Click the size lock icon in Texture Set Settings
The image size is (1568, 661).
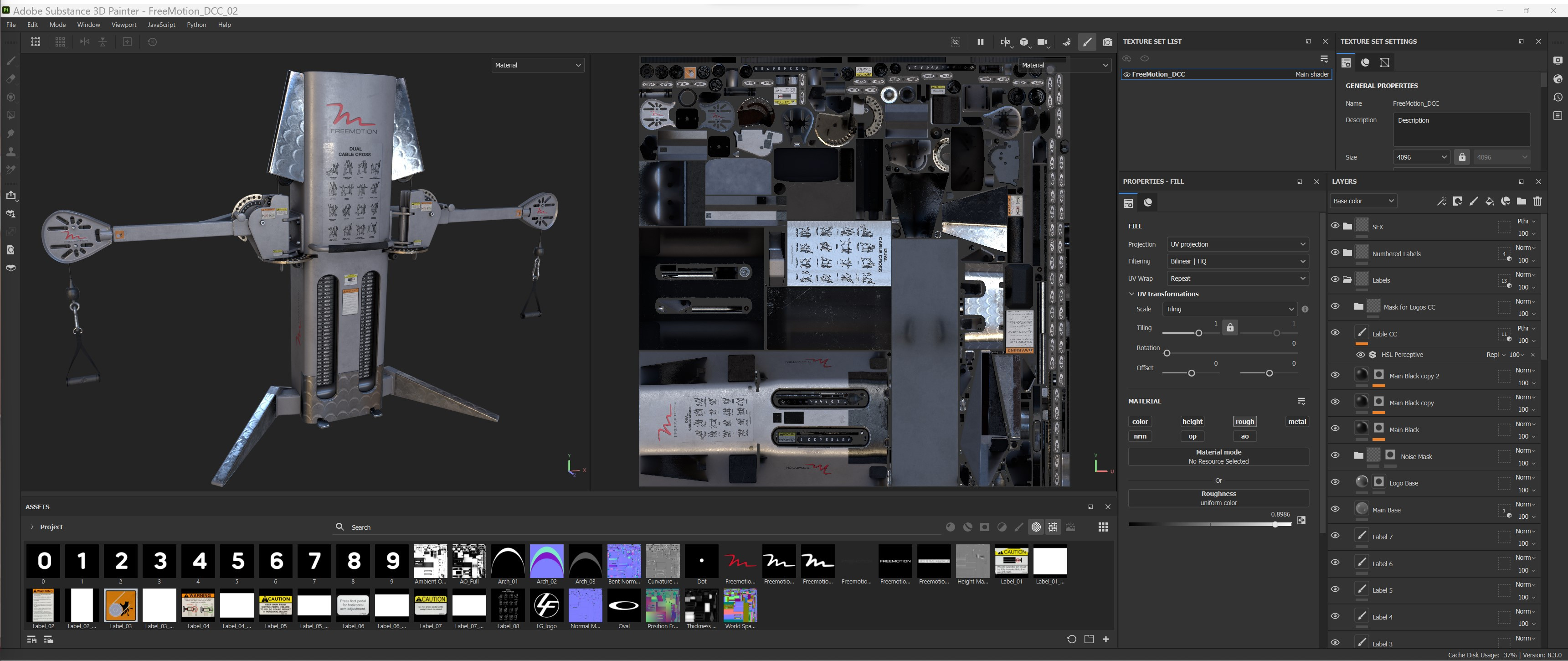(1462, 157)
